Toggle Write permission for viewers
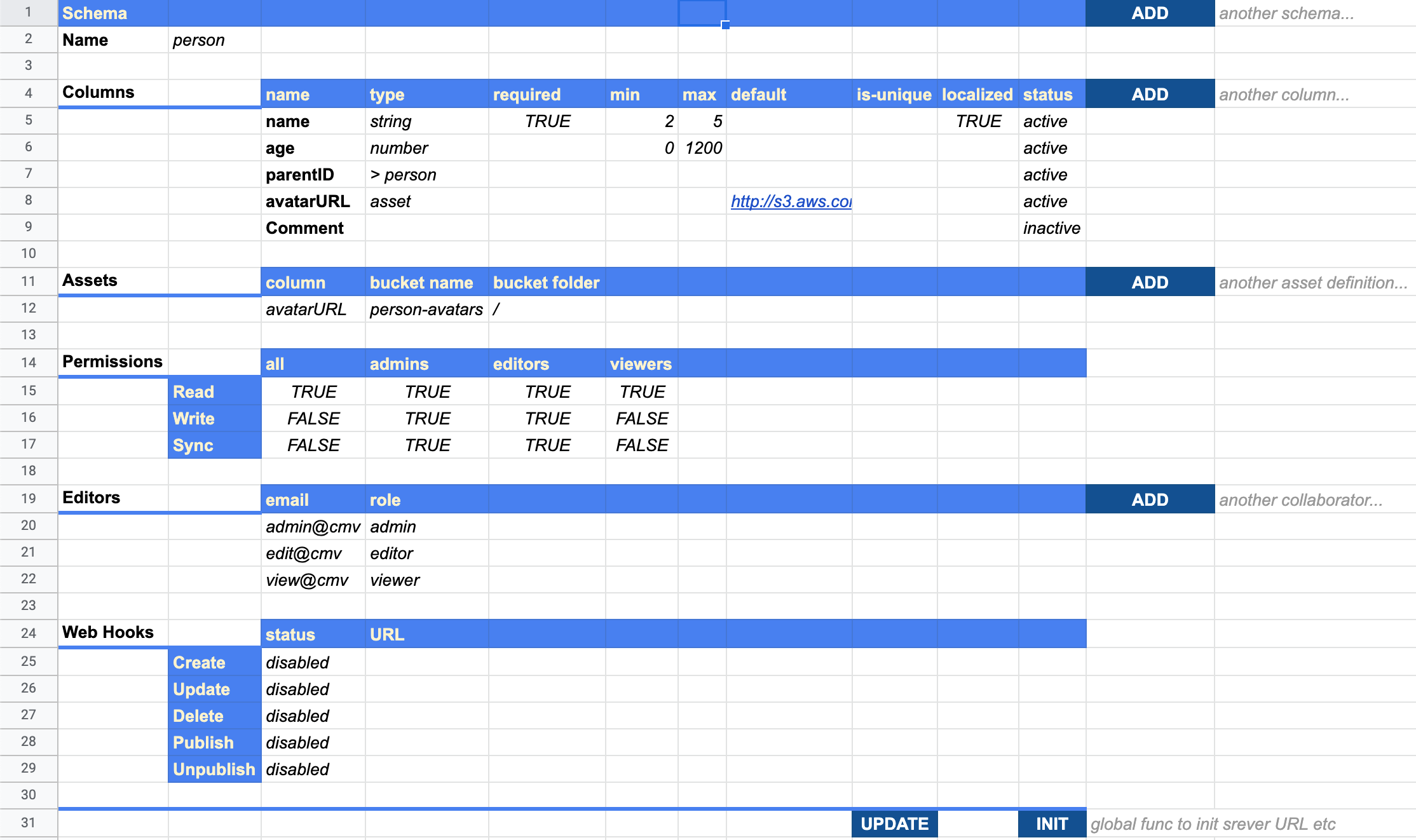Viewport: 1416px width, 840px height. coord(641,419)
